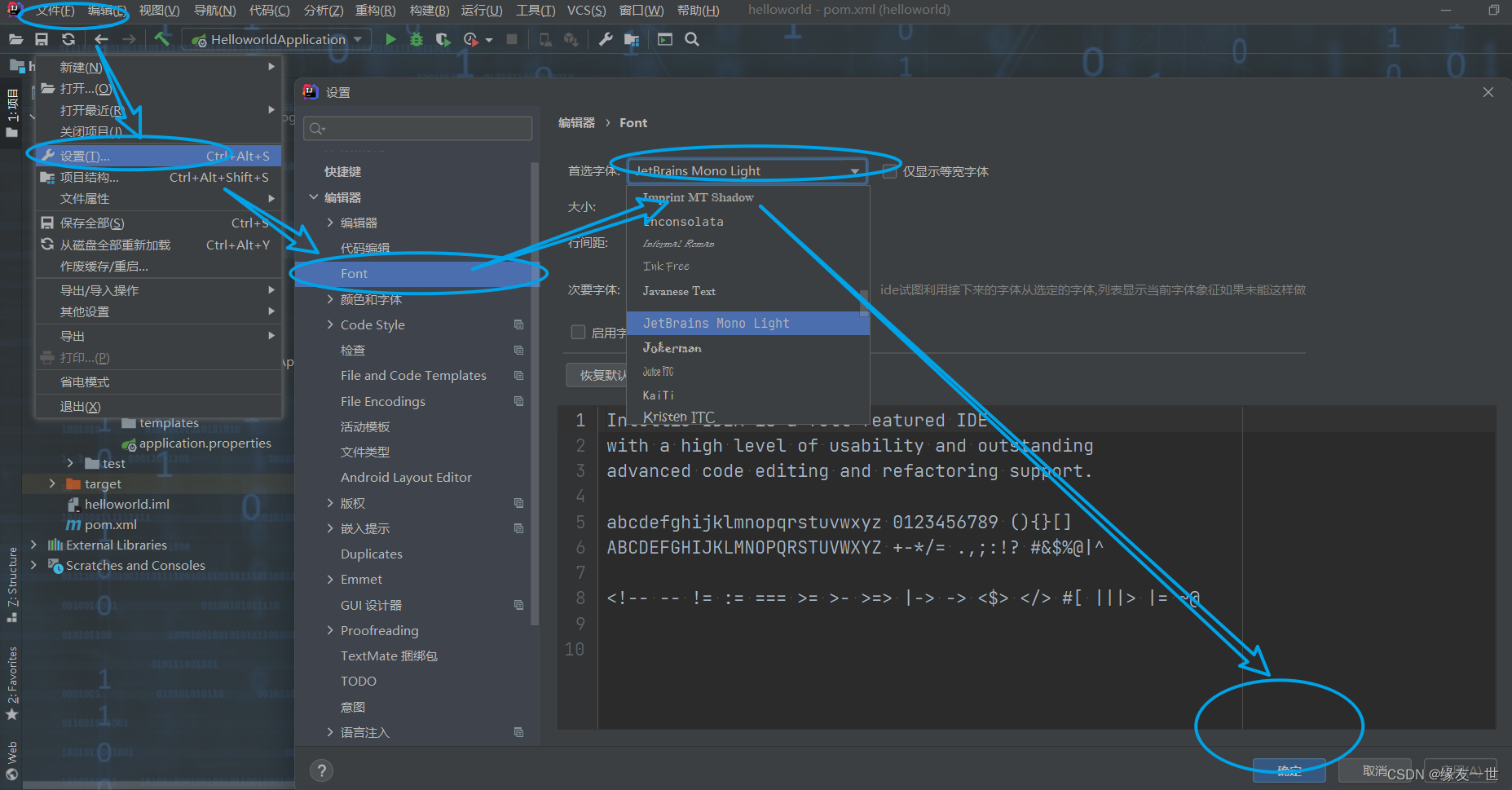The height and width of the screenshot is (790, 1512).
Task: Open the 首选字体 font dropdown
Action: click(747, 170)
